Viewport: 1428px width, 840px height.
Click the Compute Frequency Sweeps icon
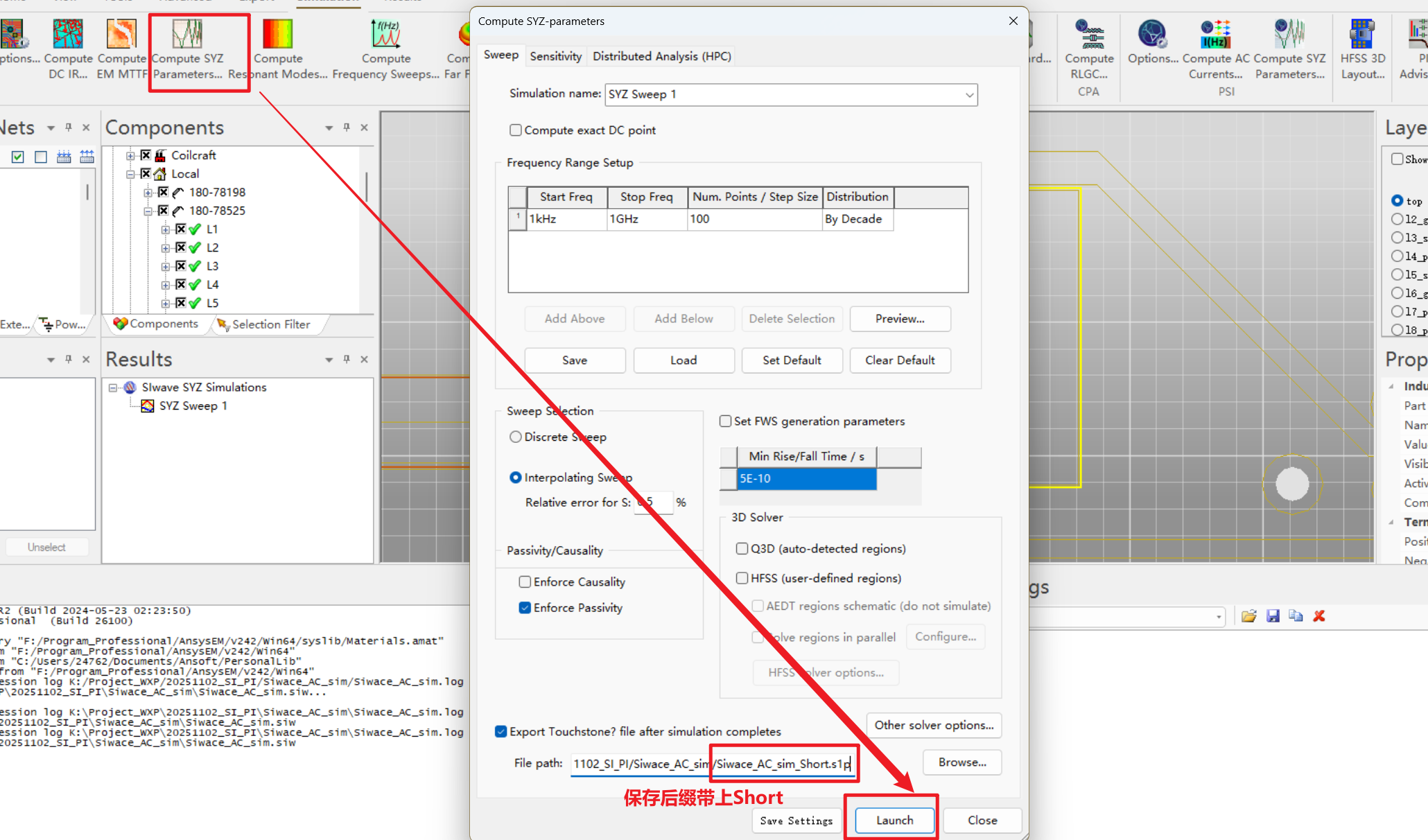click(385, 35)
